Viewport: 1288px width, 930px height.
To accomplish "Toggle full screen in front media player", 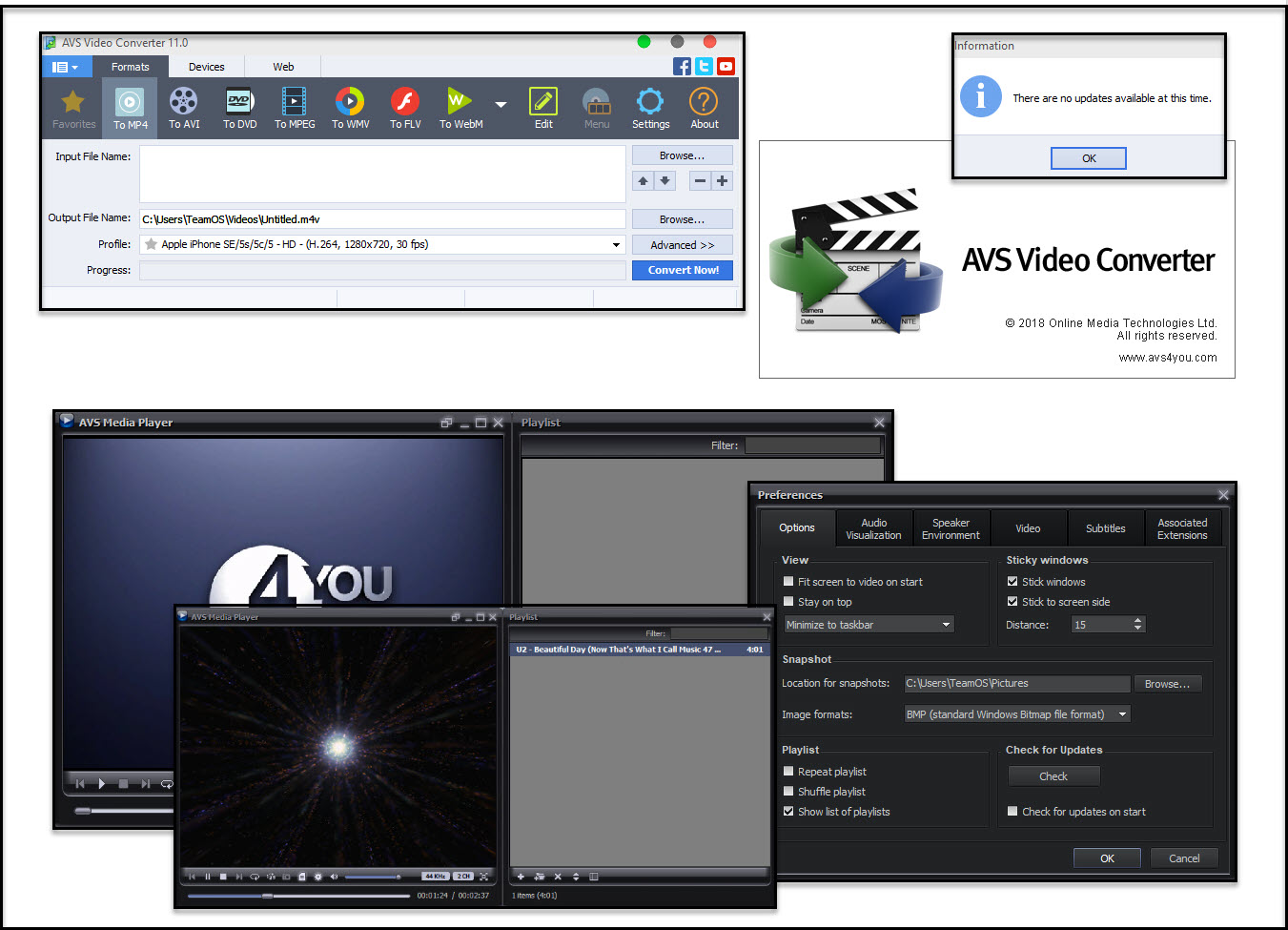I will (x=483, y=876).
